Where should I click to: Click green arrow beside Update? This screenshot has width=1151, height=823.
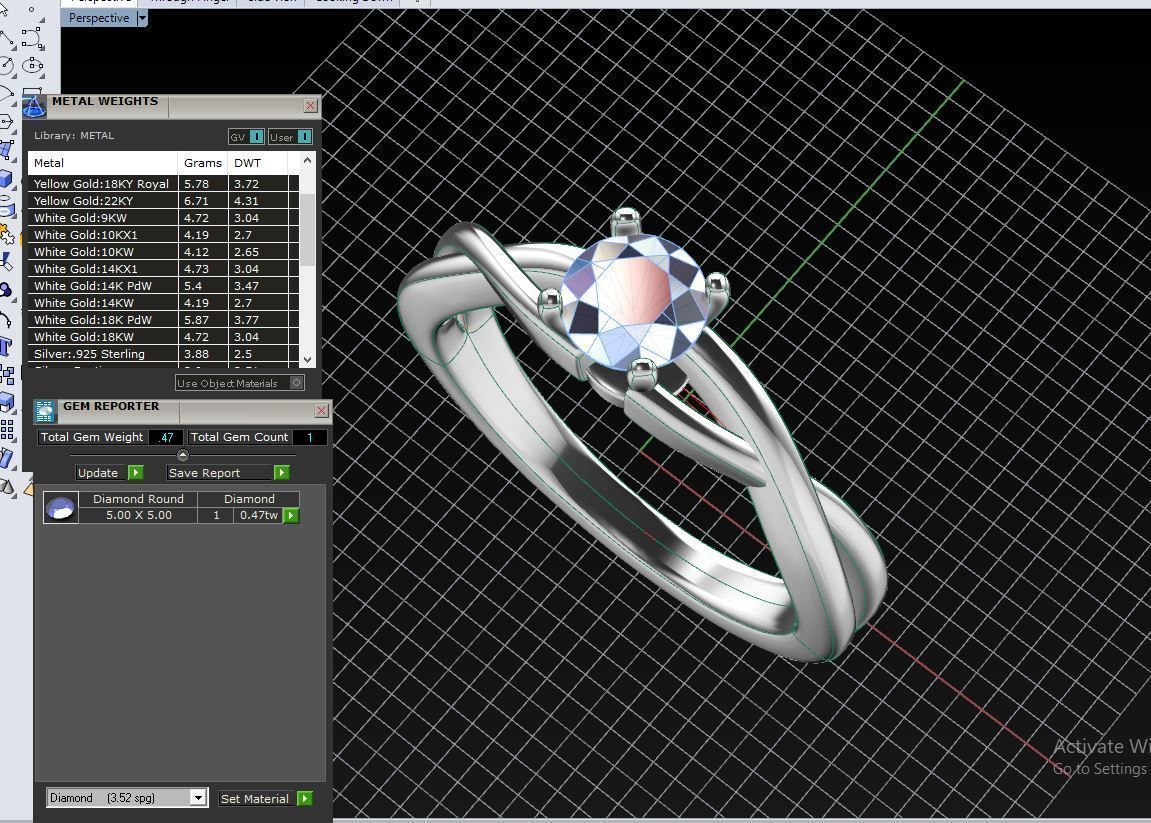tap(136, 473)
